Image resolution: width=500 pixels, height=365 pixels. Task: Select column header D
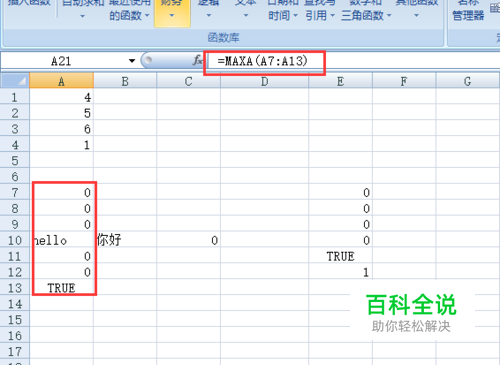264,81
